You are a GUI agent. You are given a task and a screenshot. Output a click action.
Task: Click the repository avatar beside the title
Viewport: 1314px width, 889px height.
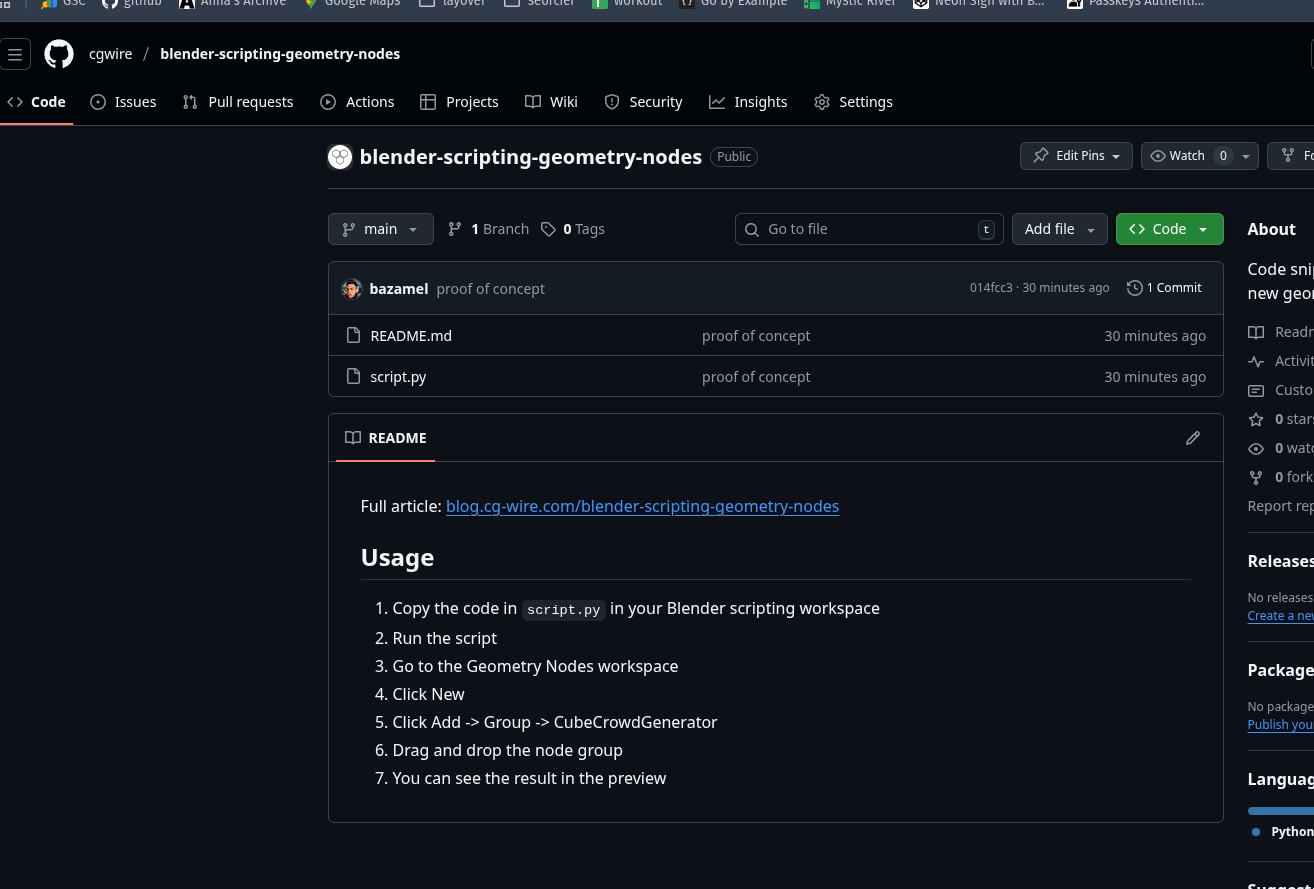tap(340, 157)
